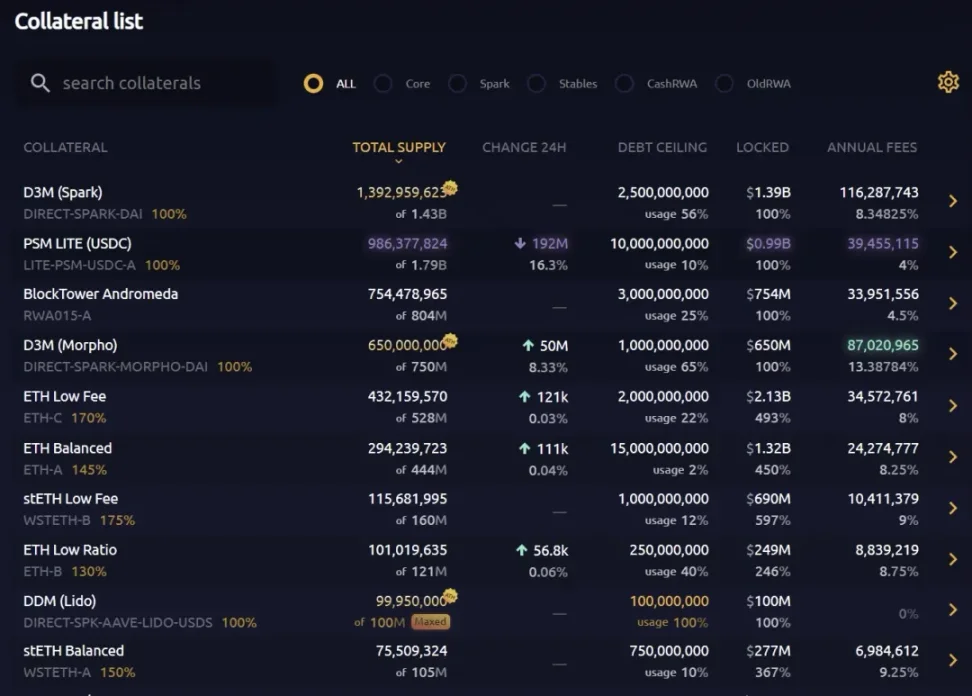This screenshot has height=696, width=972.
Task: Sort by the TOTAL SUPPLY column header
Action: click(x=399, y=147)
